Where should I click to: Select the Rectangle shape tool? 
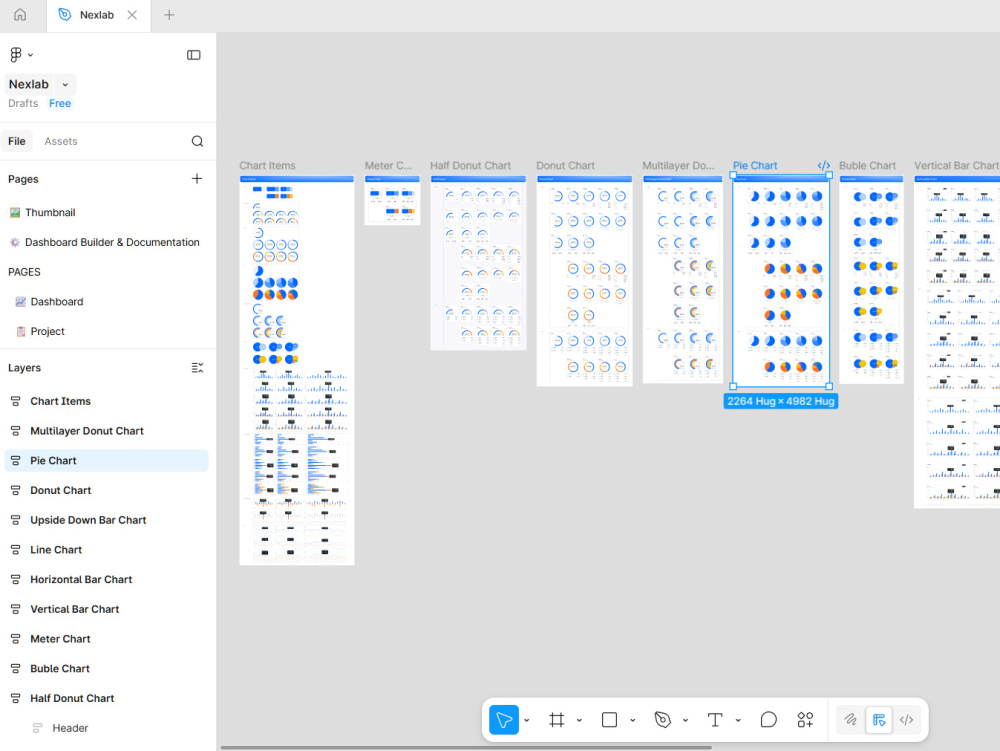[x=610, y=720]
